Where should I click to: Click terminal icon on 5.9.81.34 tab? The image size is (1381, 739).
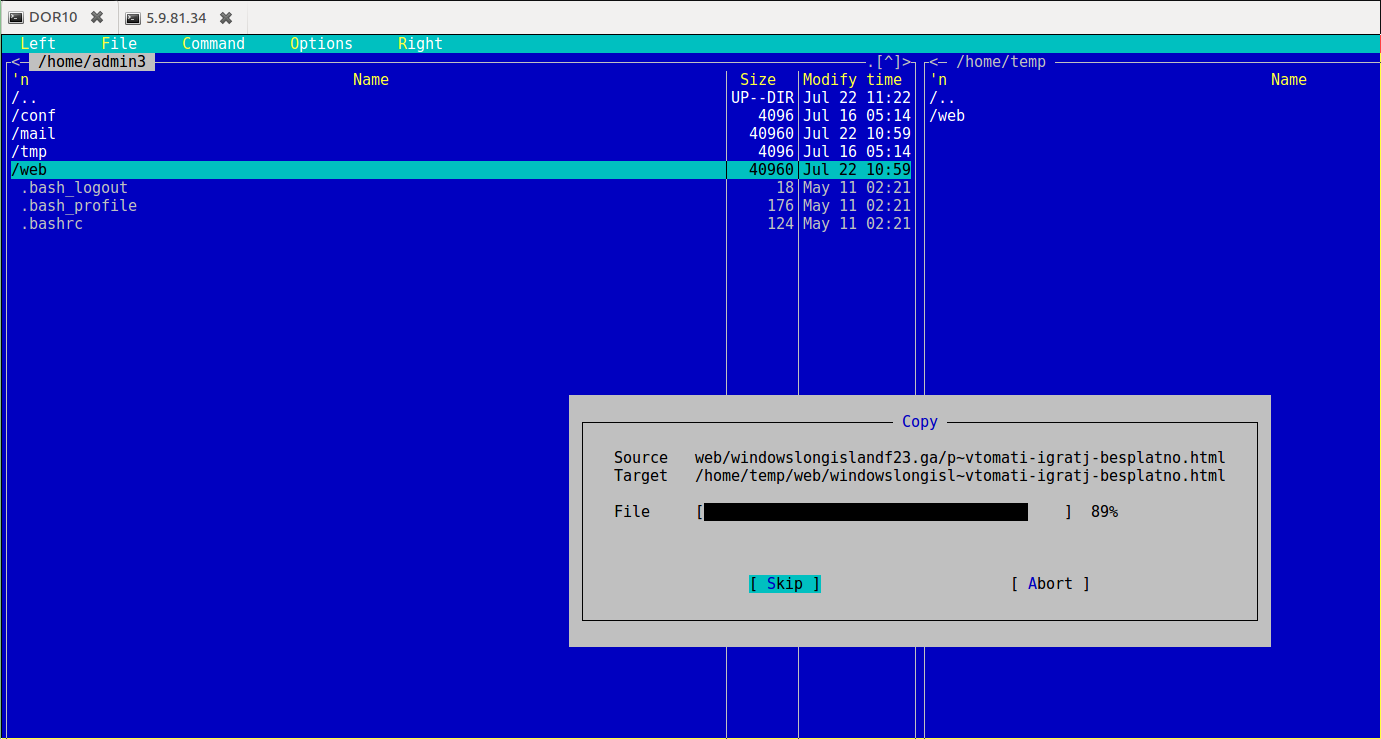point(133,18)
